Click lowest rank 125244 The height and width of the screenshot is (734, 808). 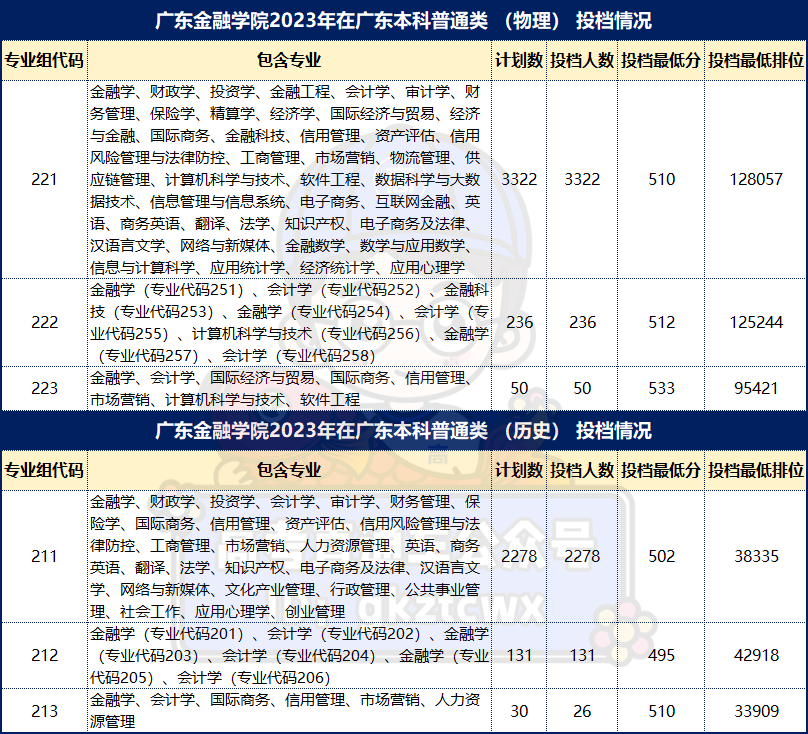(756, 322)
